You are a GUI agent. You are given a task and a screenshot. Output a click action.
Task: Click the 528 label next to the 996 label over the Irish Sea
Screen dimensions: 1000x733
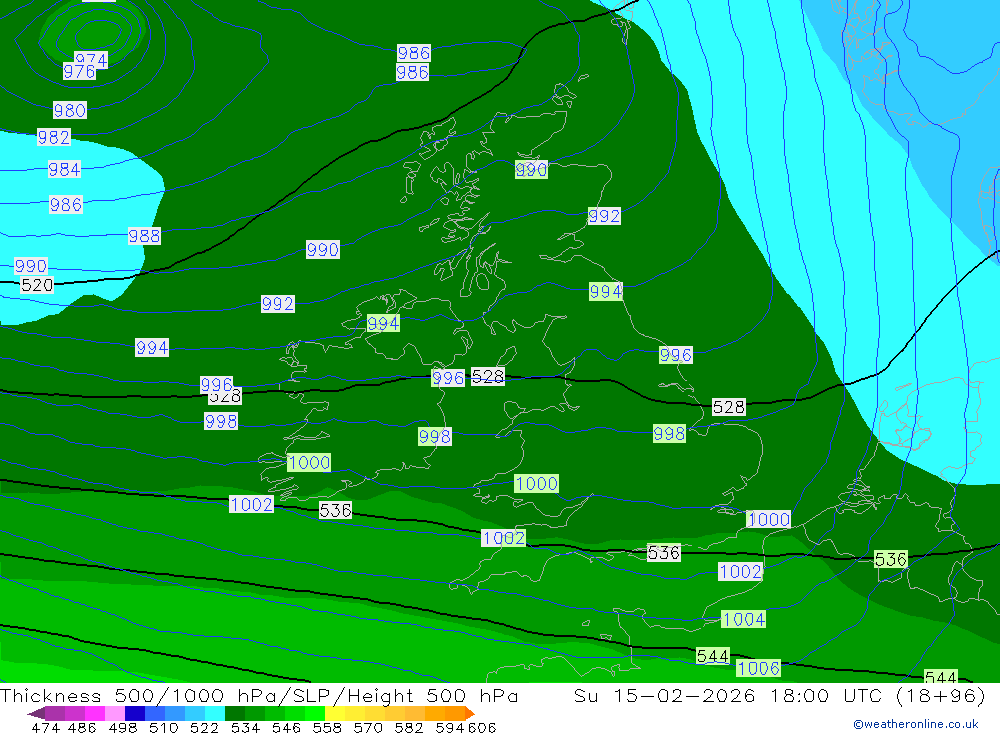point(488,377)
